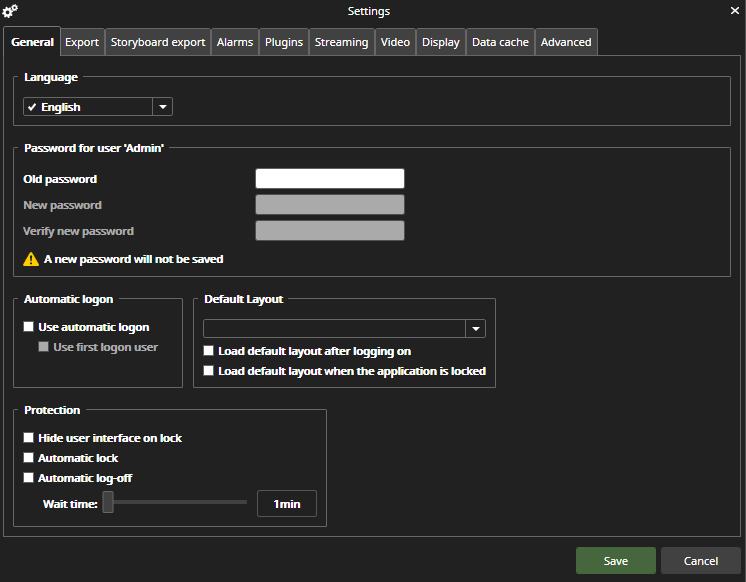746x582 pixels.
Task: Click the Old password input field
Action: pyautogui.click(x=330, y=179)
